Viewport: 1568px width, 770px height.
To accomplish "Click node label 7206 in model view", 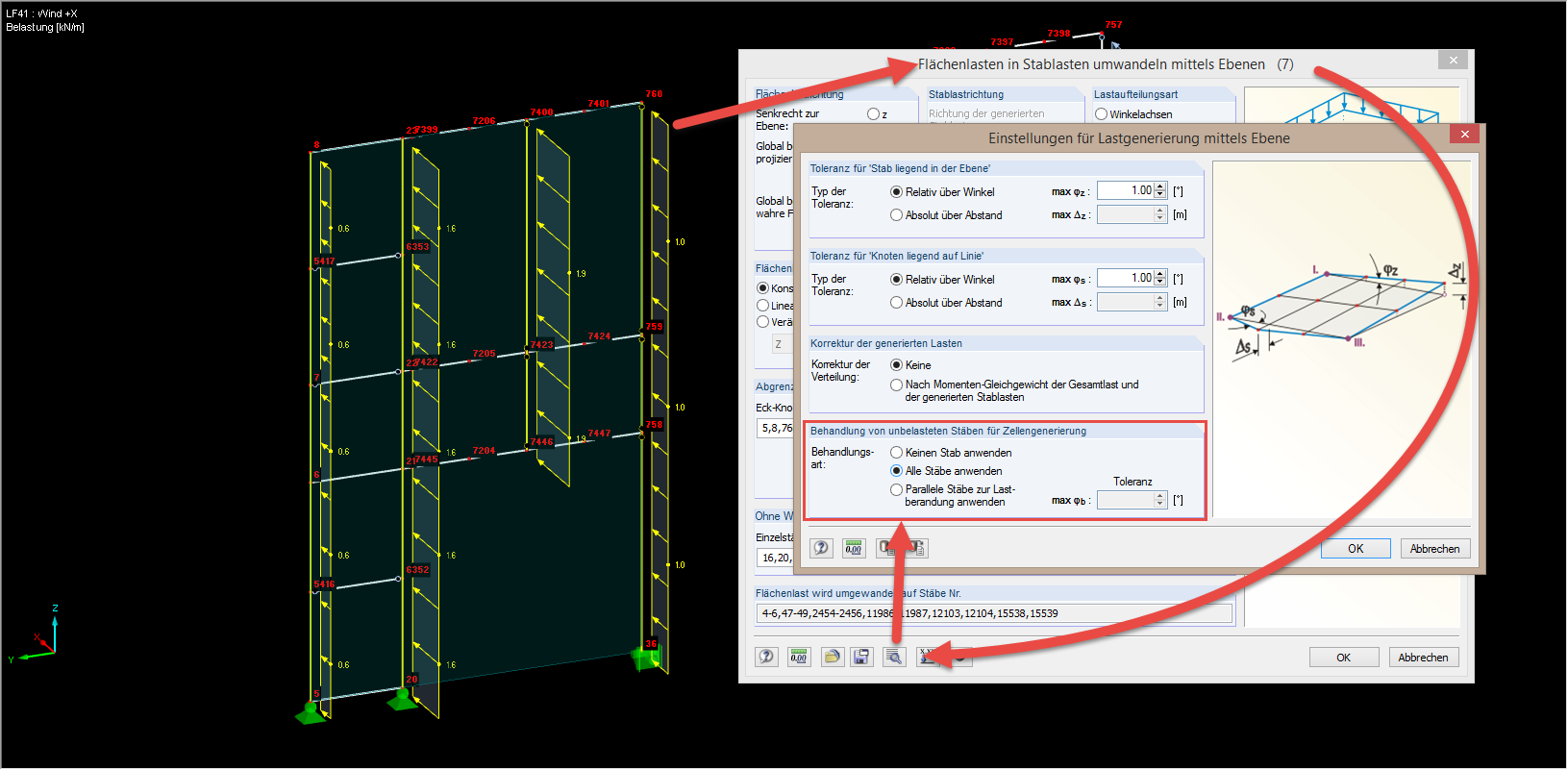I will tap(484, 121).
